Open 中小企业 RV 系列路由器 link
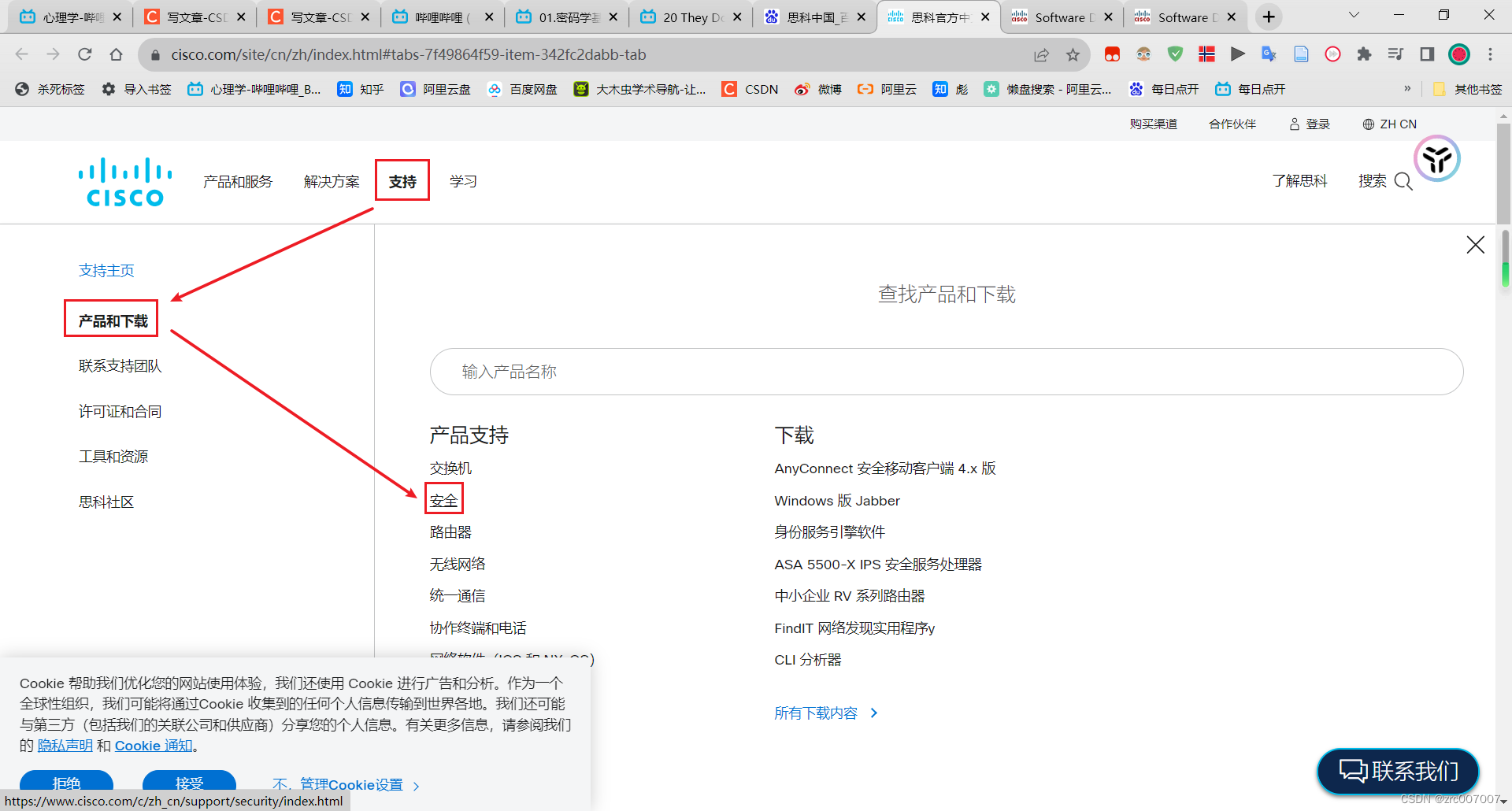This screenshot has width=1512, height=811. (850, 596)
